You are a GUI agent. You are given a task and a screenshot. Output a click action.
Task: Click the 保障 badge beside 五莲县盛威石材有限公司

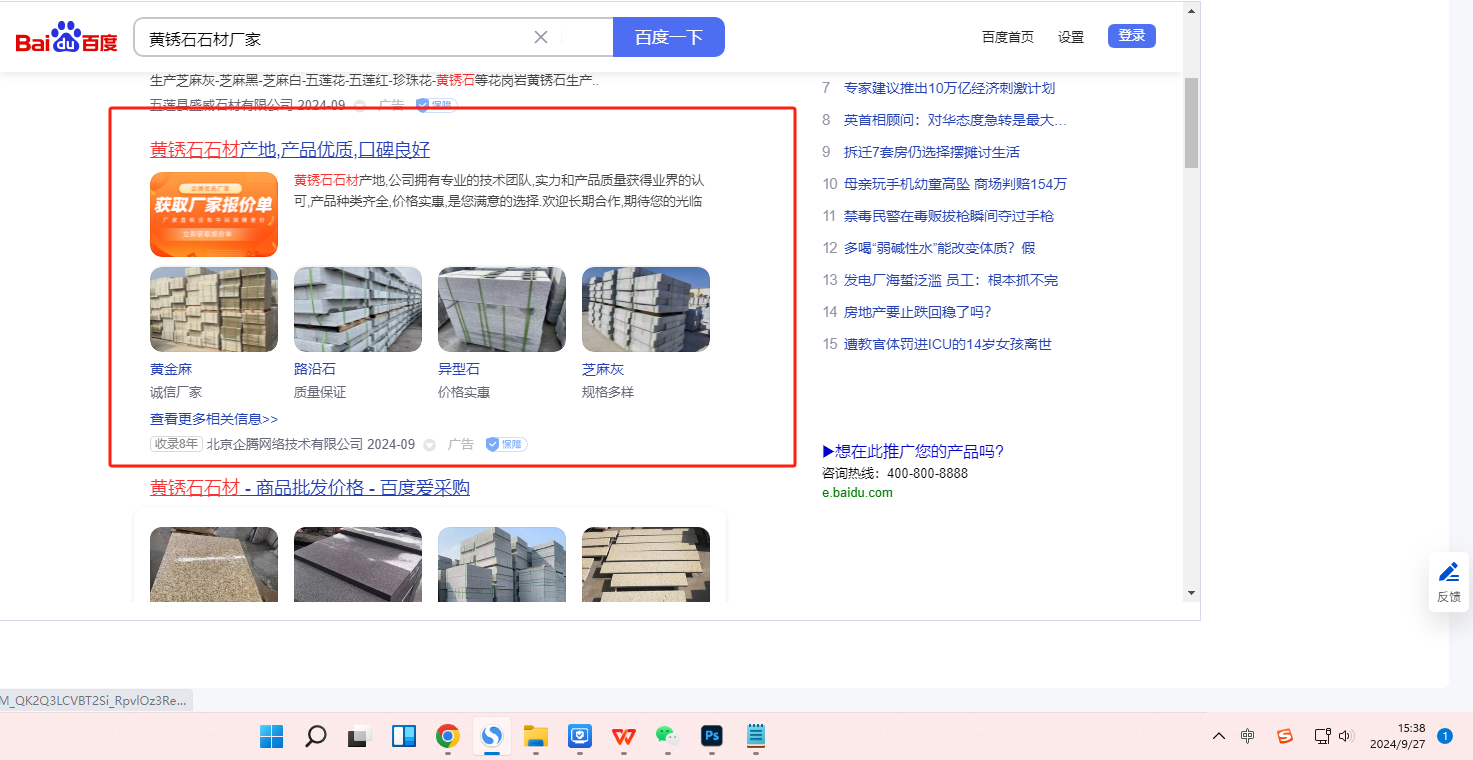pyautogui.click(x=435, y=104)
